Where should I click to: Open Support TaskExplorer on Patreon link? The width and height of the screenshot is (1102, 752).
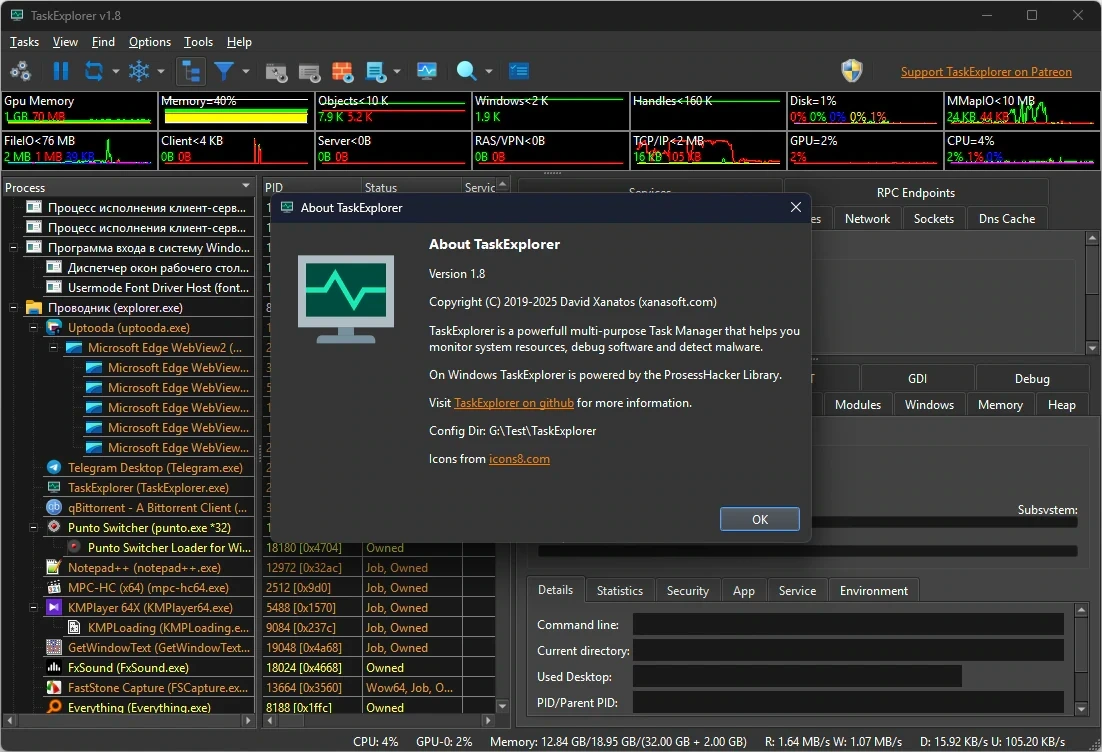(986, 72)
